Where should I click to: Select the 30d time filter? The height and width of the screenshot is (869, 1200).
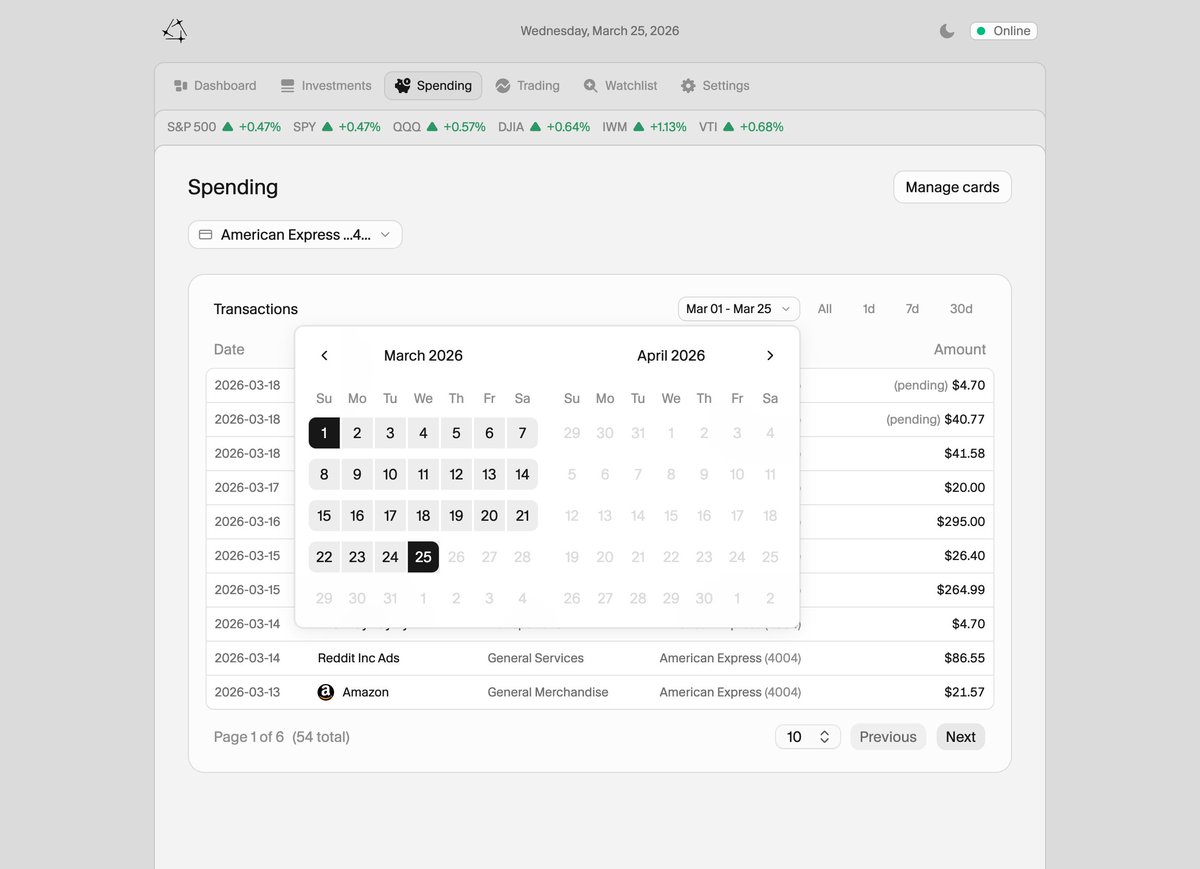pos(961,309)
